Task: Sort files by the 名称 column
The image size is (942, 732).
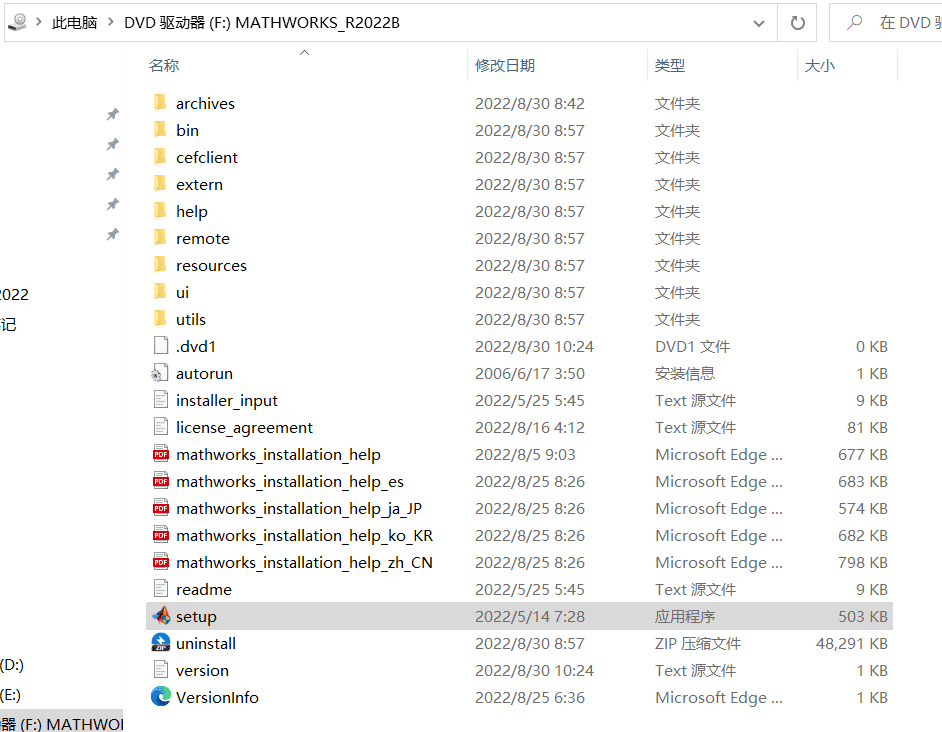Action: (164, 65)
